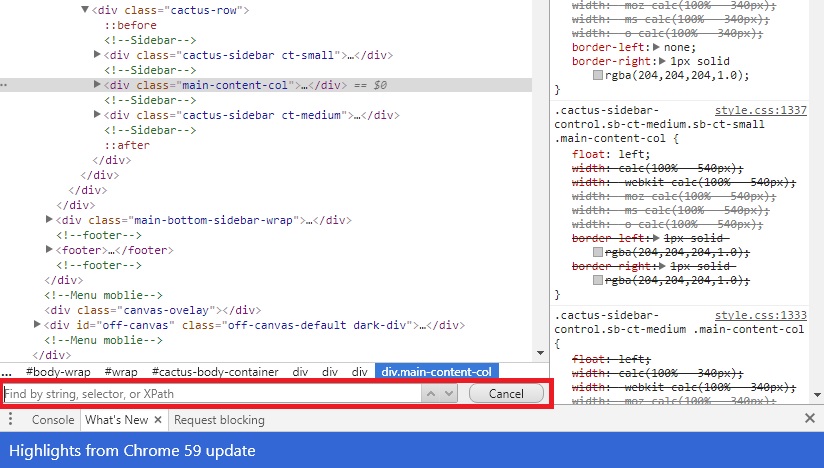Switch to the Console drawer tab
Image resolution: width=824 pixels, height=468 pixels.
[53, 420]
